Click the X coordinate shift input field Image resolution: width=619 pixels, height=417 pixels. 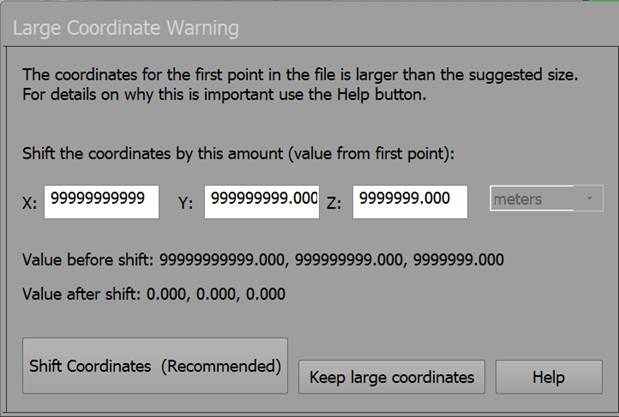(x=101, y=200)
